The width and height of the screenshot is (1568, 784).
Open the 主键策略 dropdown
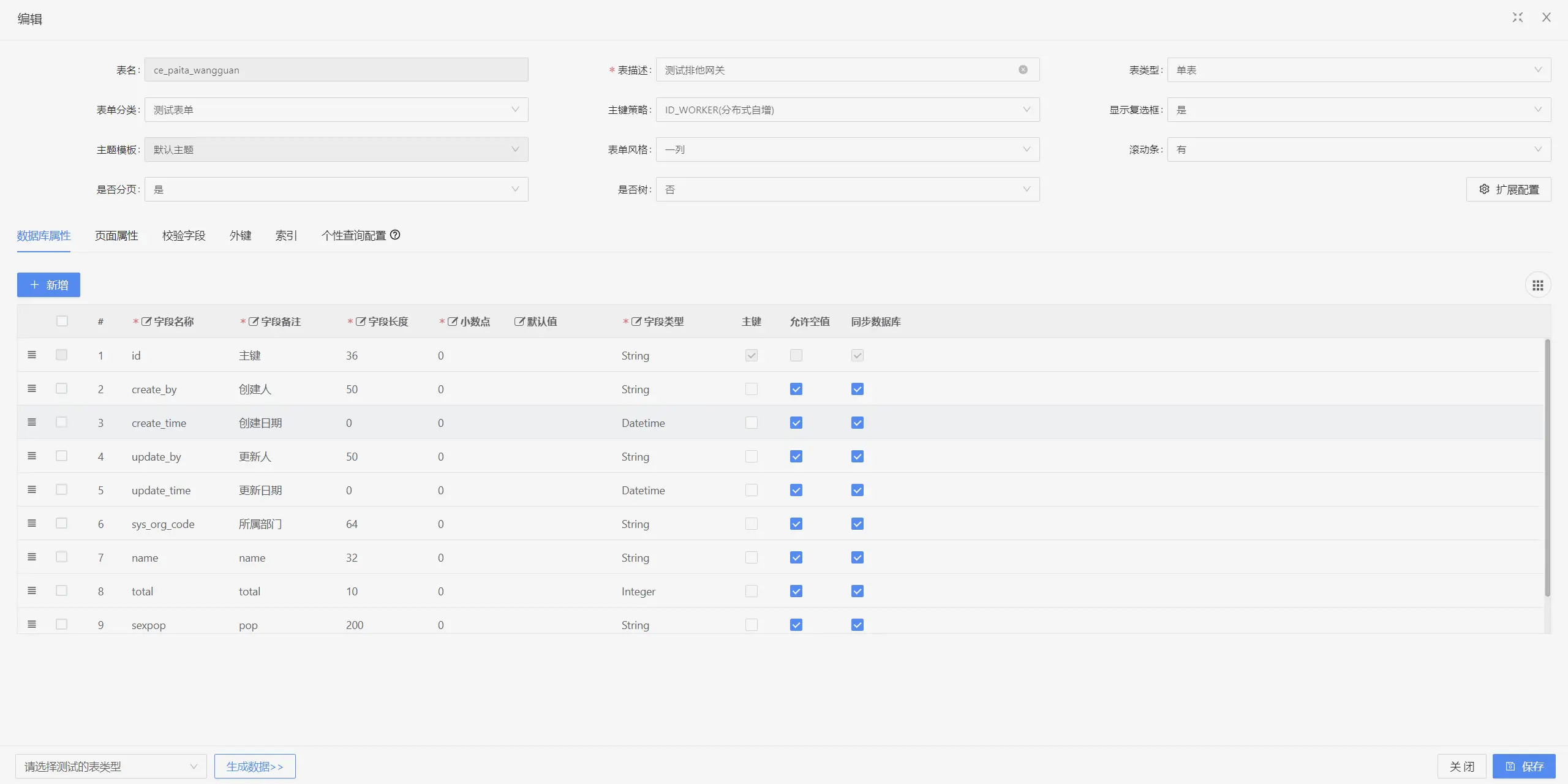tap(848, 110)
